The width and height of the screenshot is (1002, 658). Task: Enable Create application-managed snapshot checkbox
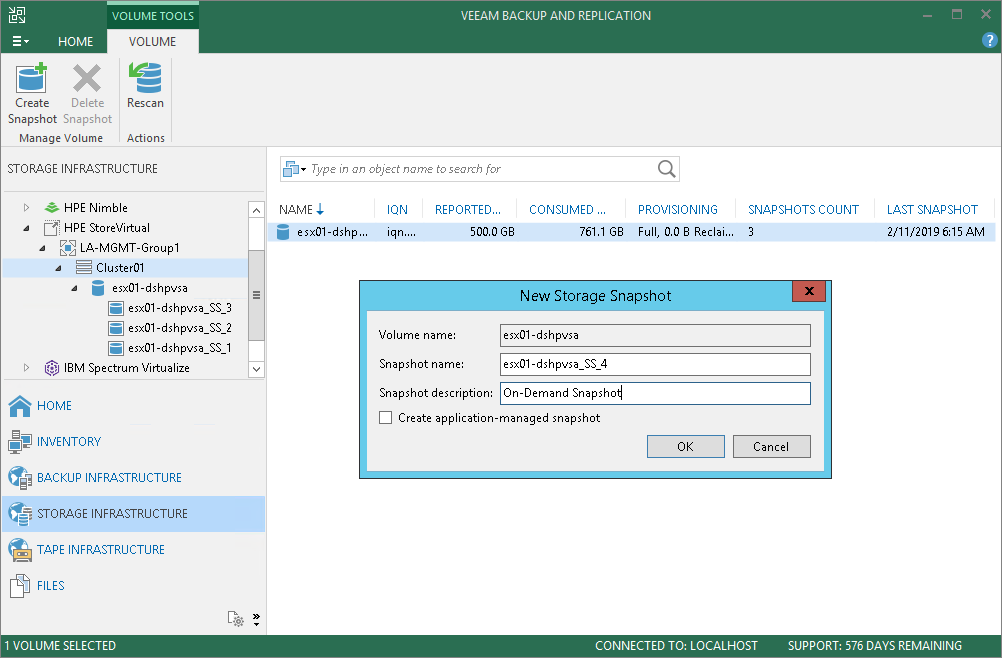point(385,418)
